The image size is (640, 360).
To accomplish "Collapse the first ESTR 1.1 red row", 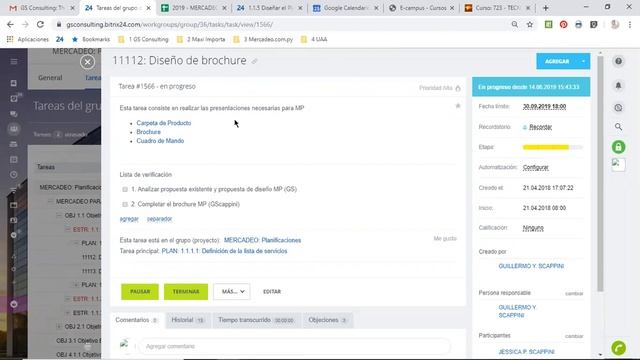I will (68, 229).
